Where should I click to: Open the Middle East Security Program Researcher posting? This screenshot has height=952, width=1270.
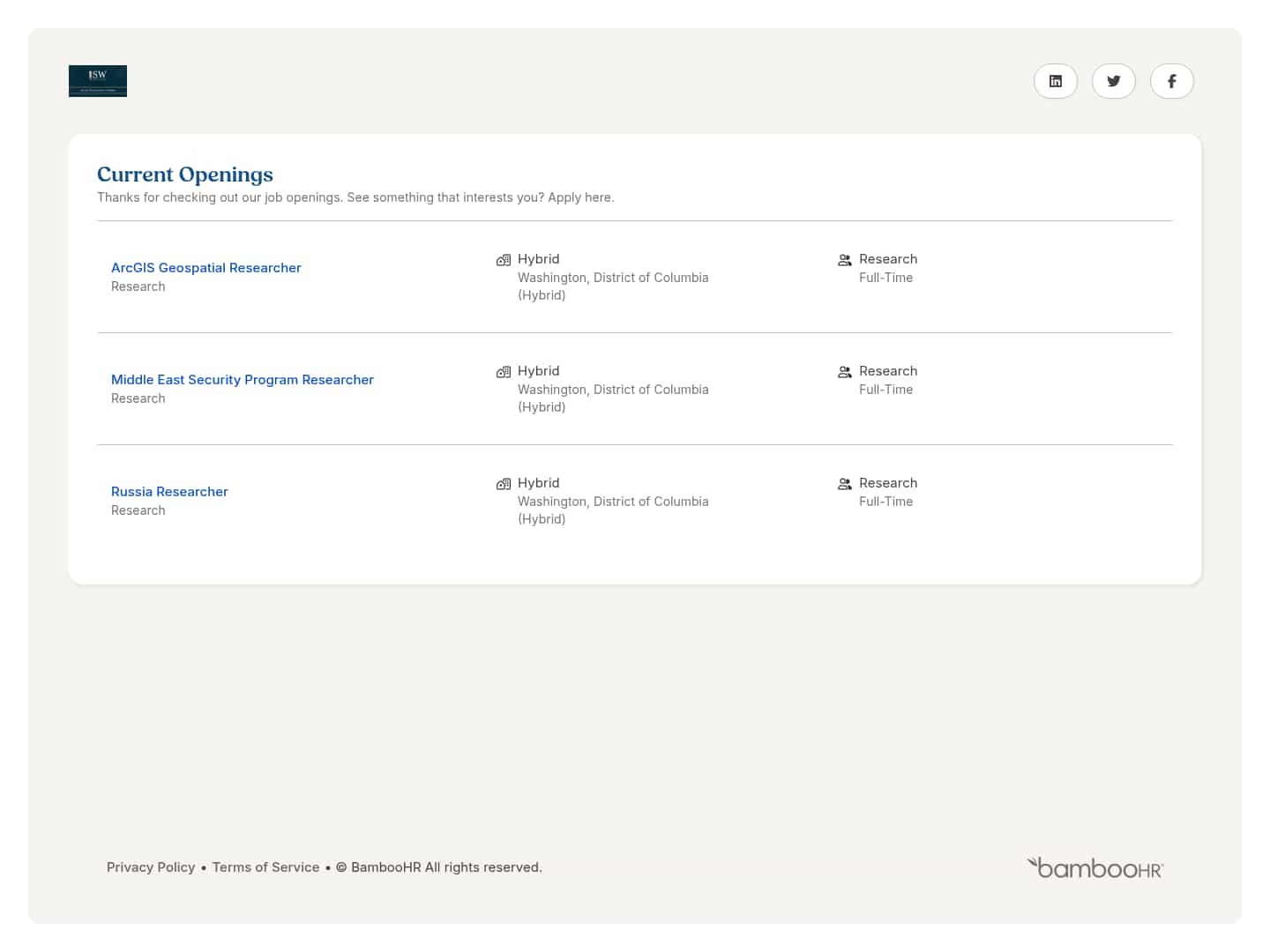[242, 379]
